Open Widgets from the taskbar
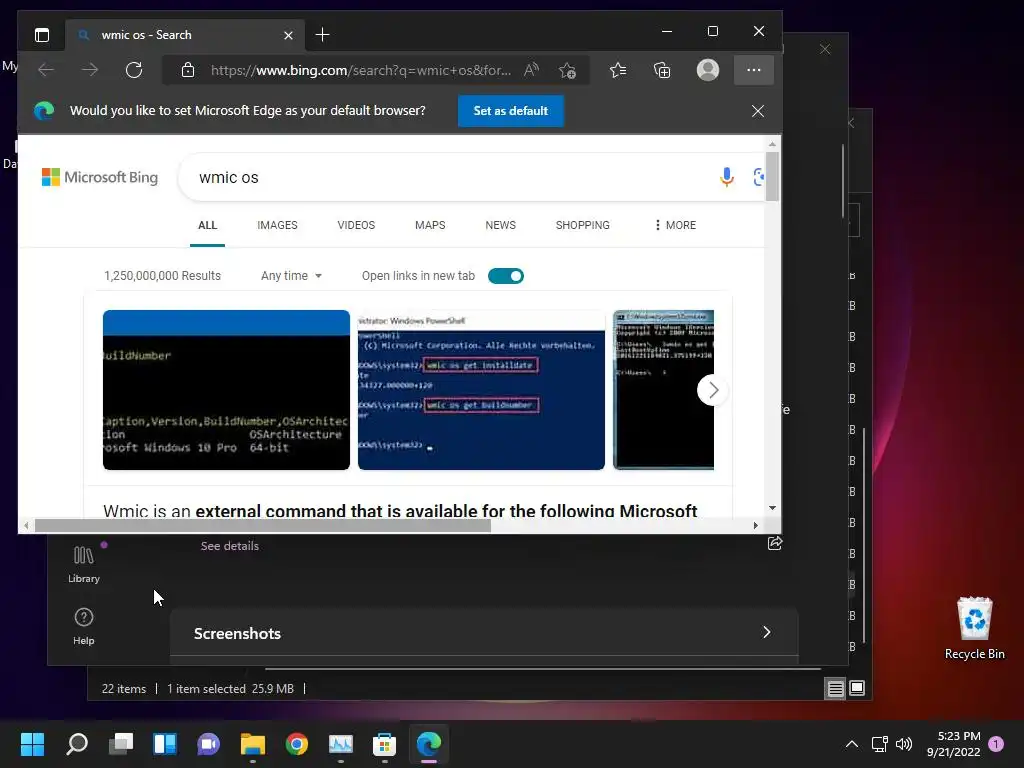Image resolution: width=1024 pixels, height=768 pixels. (165, 744)
